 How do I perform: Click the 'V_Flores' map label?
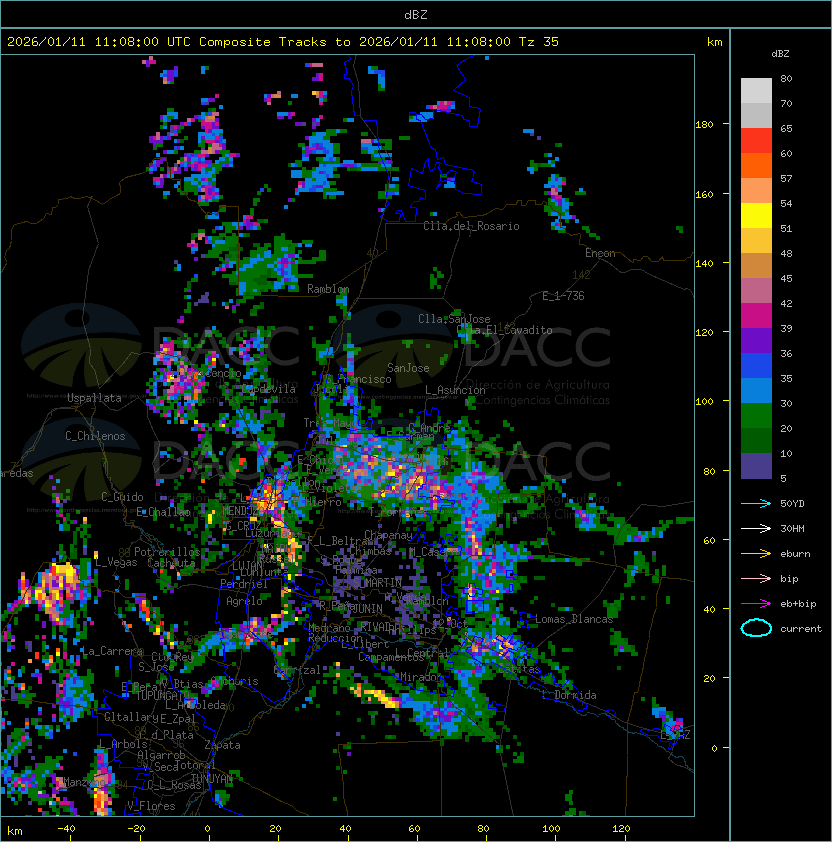click(x=151, y=806)
